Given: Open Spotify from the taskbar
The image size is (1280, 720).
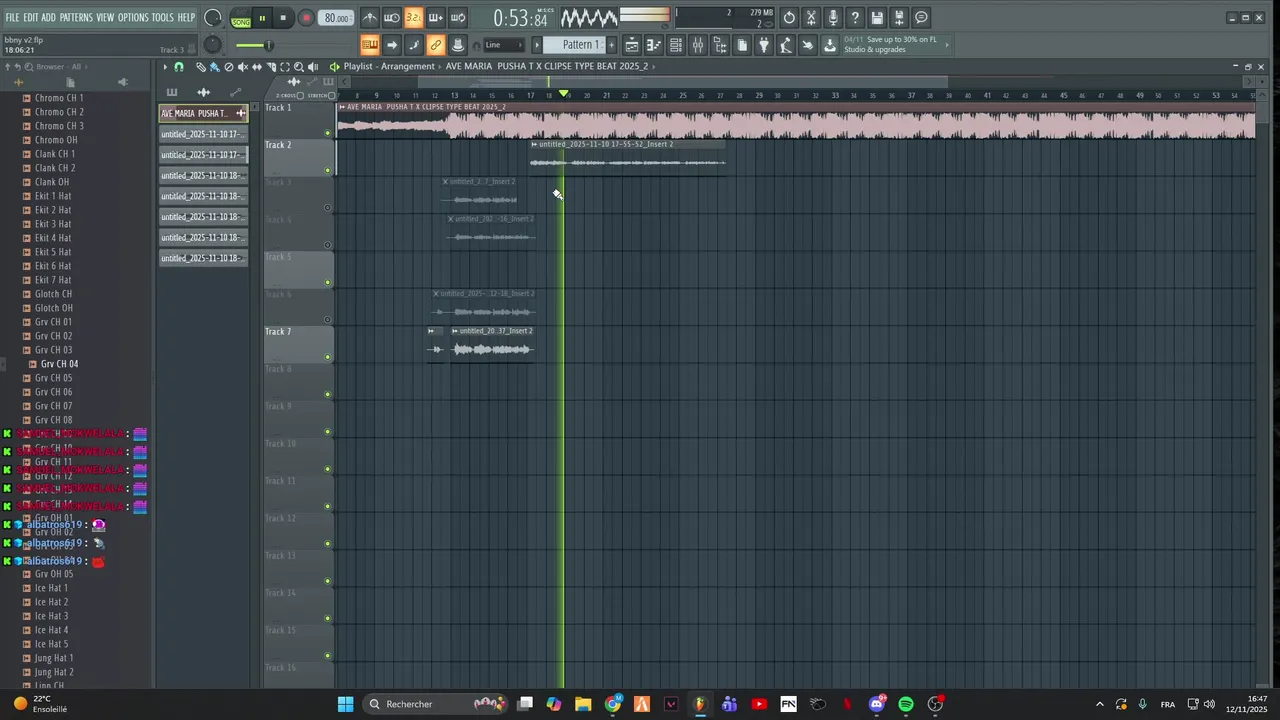Looking at the screenshot, I should (906, 704).
